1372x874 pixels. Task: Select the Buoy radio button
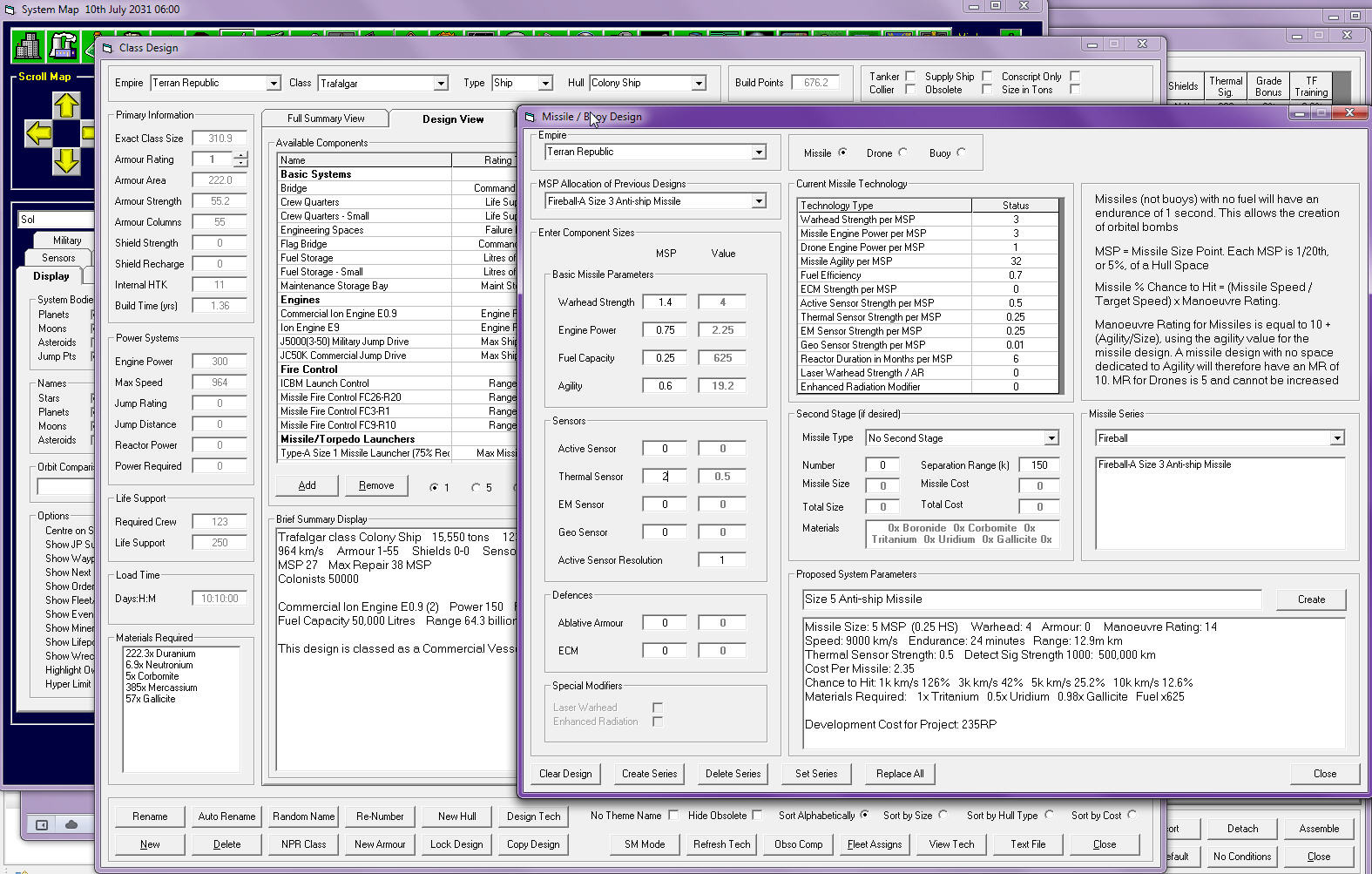[962, 152]
